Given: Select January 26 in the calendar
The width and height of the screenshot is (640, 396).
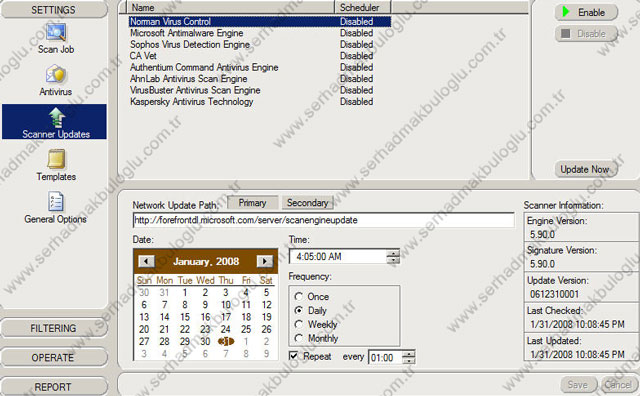Looking at the screenshot, I should point(267,329).
